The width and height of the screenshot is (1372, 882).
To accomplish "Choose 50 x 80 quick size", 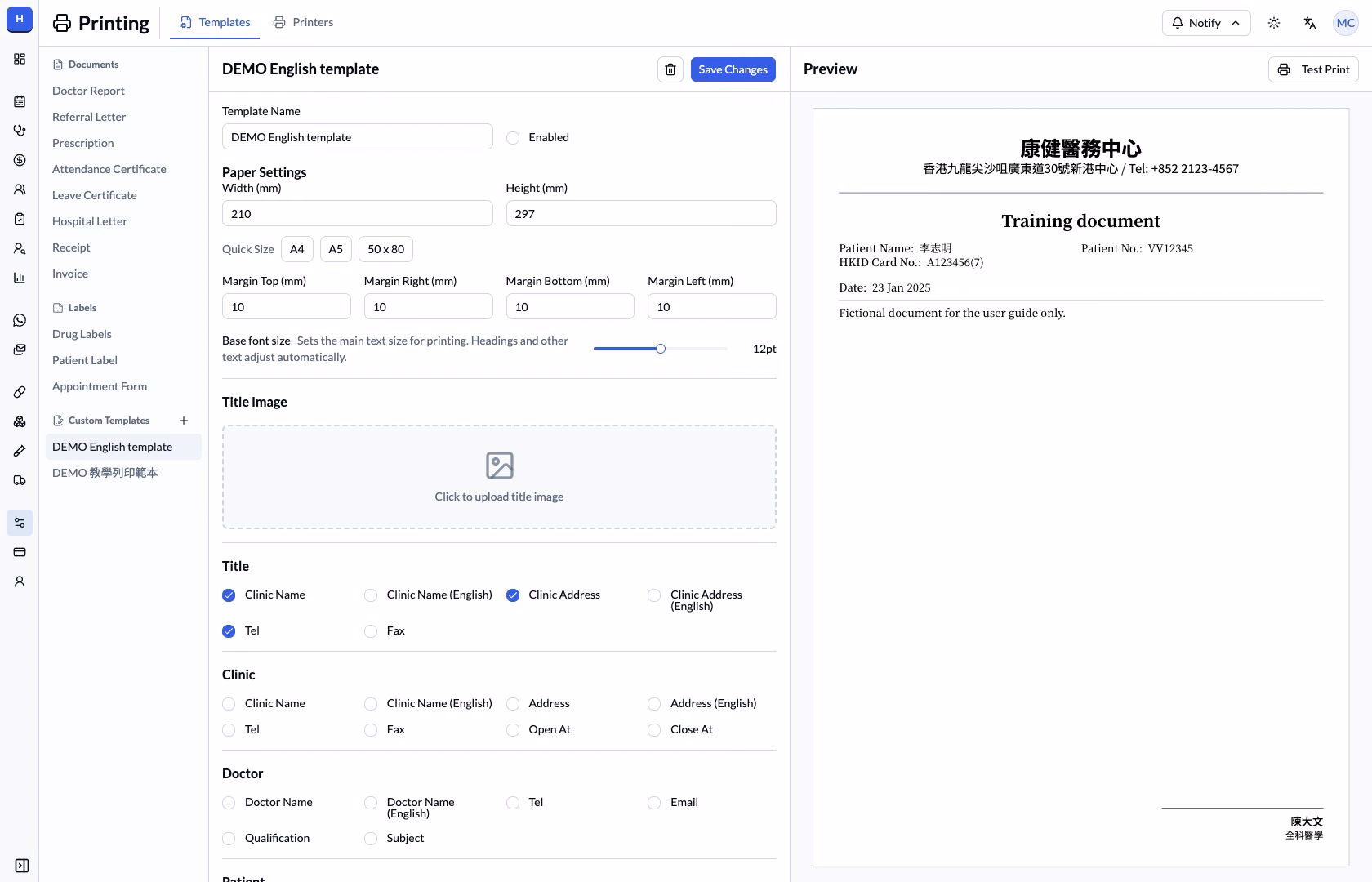I will (385, 249).
